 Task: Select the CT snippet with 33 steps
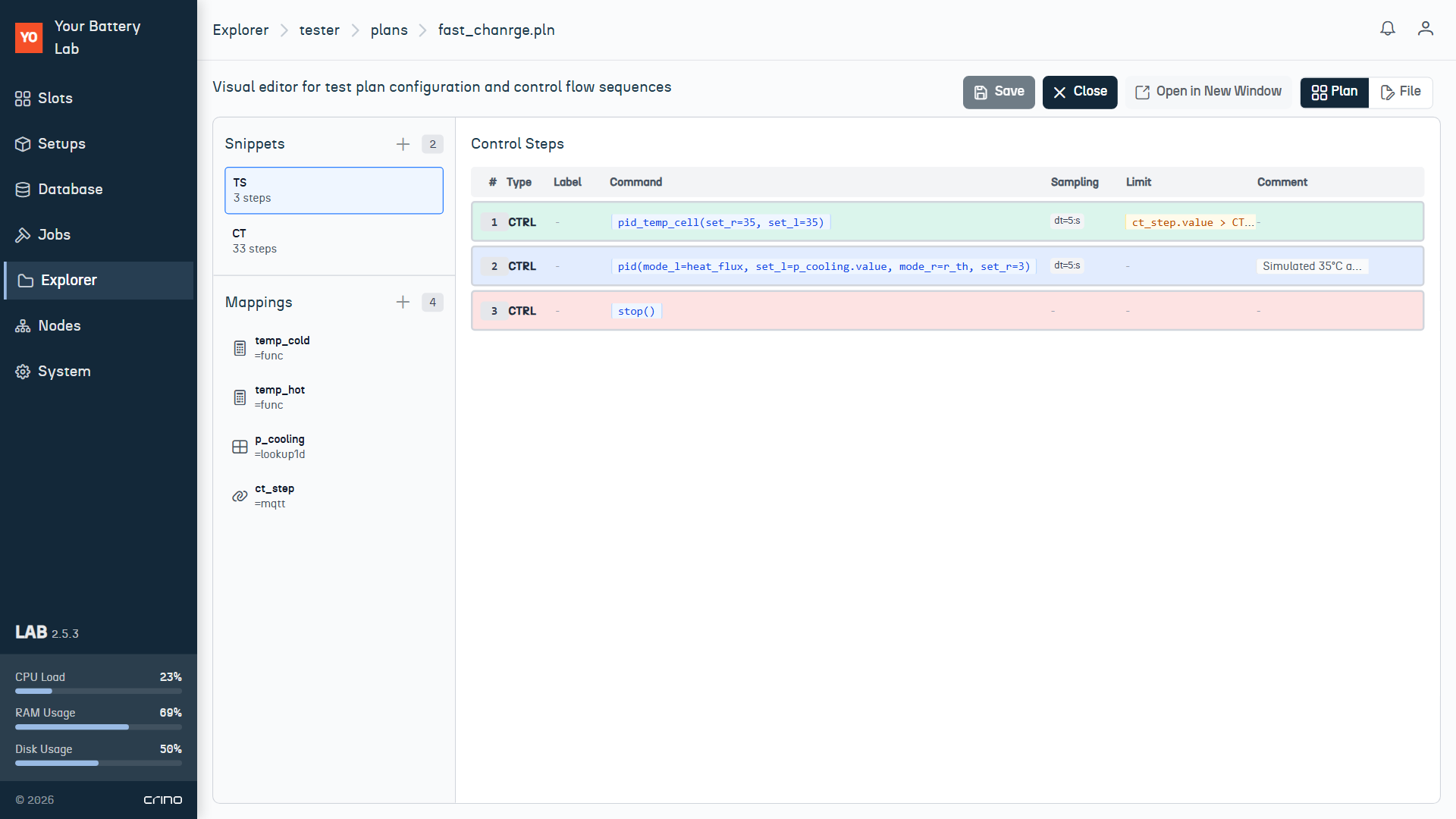tap(334, 241)
